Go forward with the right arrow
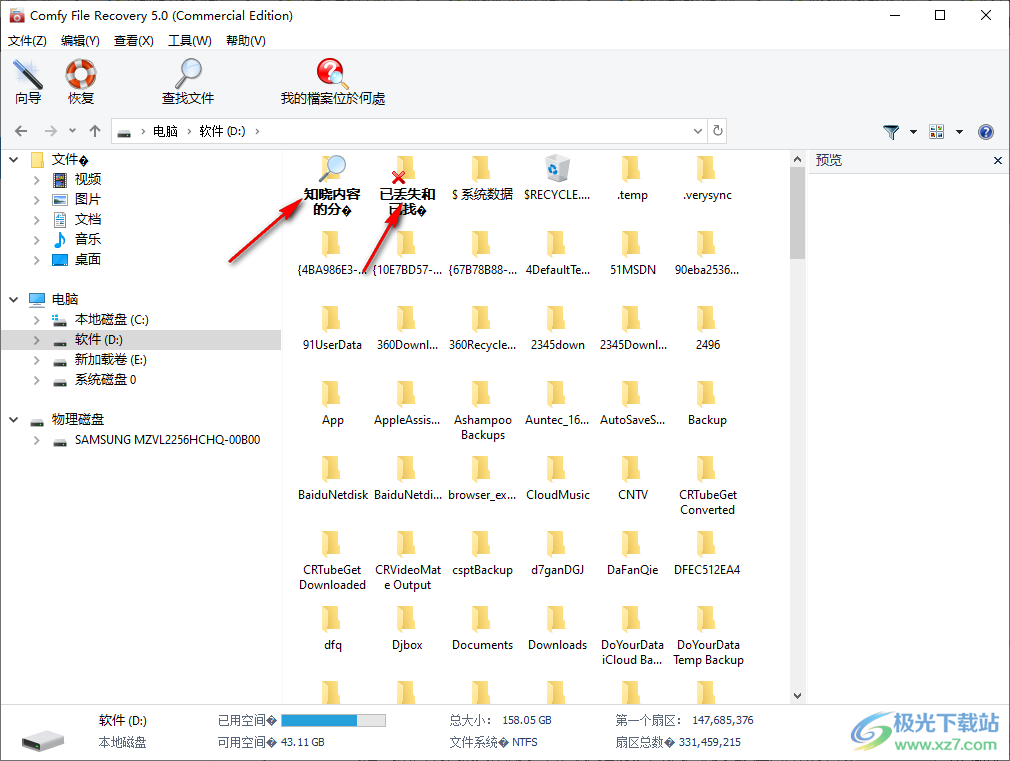This screenshot has height=761, width=1010. click(51, 131)
